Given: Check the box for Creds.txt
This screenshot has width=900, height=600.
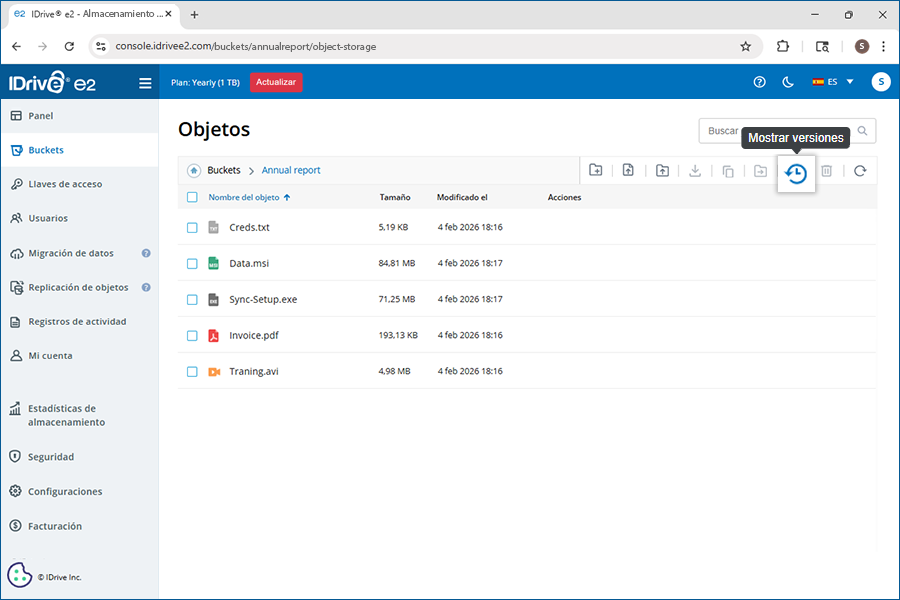Looking at the screenshot, I should pyautogui.click(x=193, y=227).
